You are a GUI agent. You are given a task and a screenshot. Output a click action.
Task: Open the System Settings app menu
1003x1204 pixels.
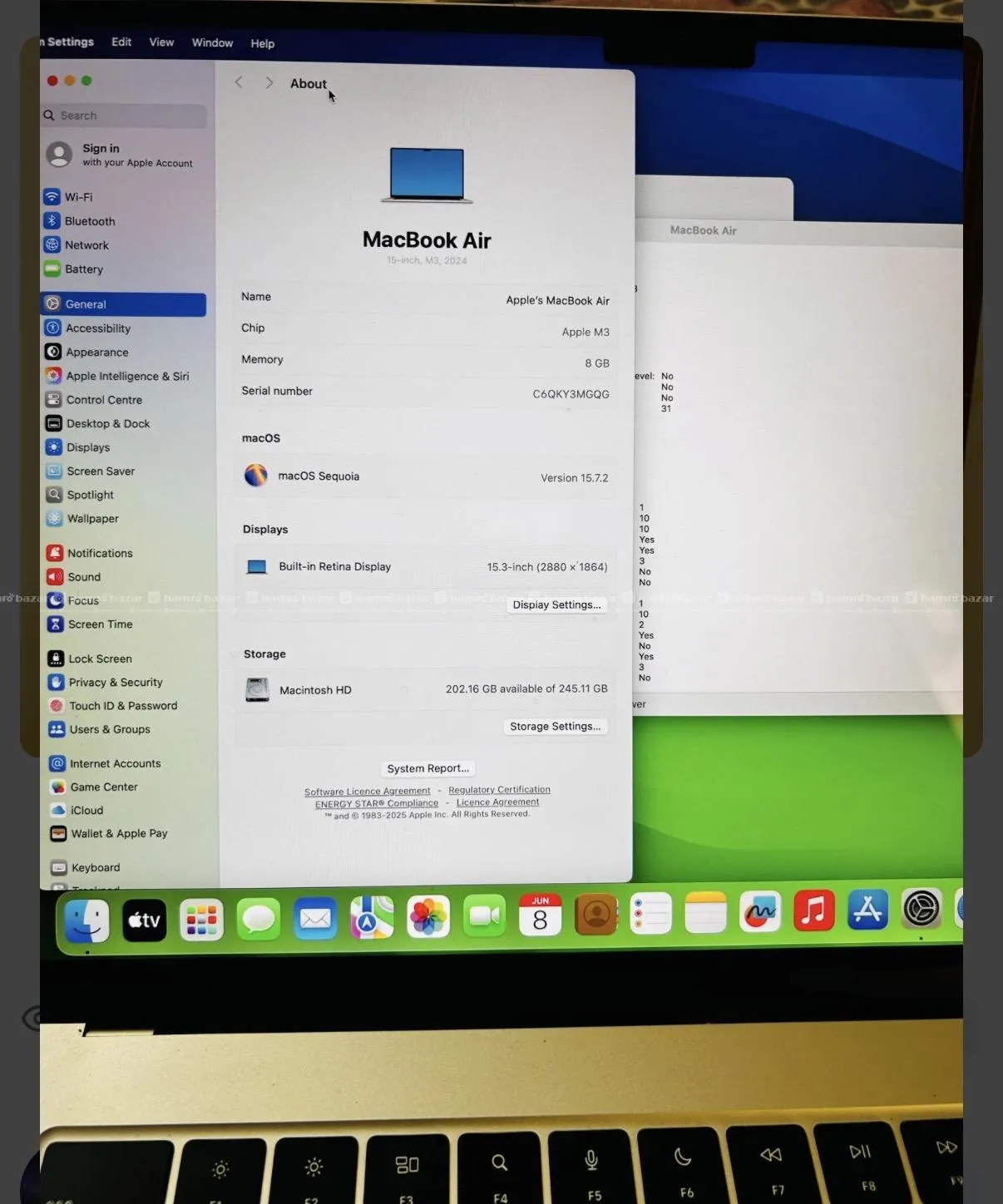68,42
